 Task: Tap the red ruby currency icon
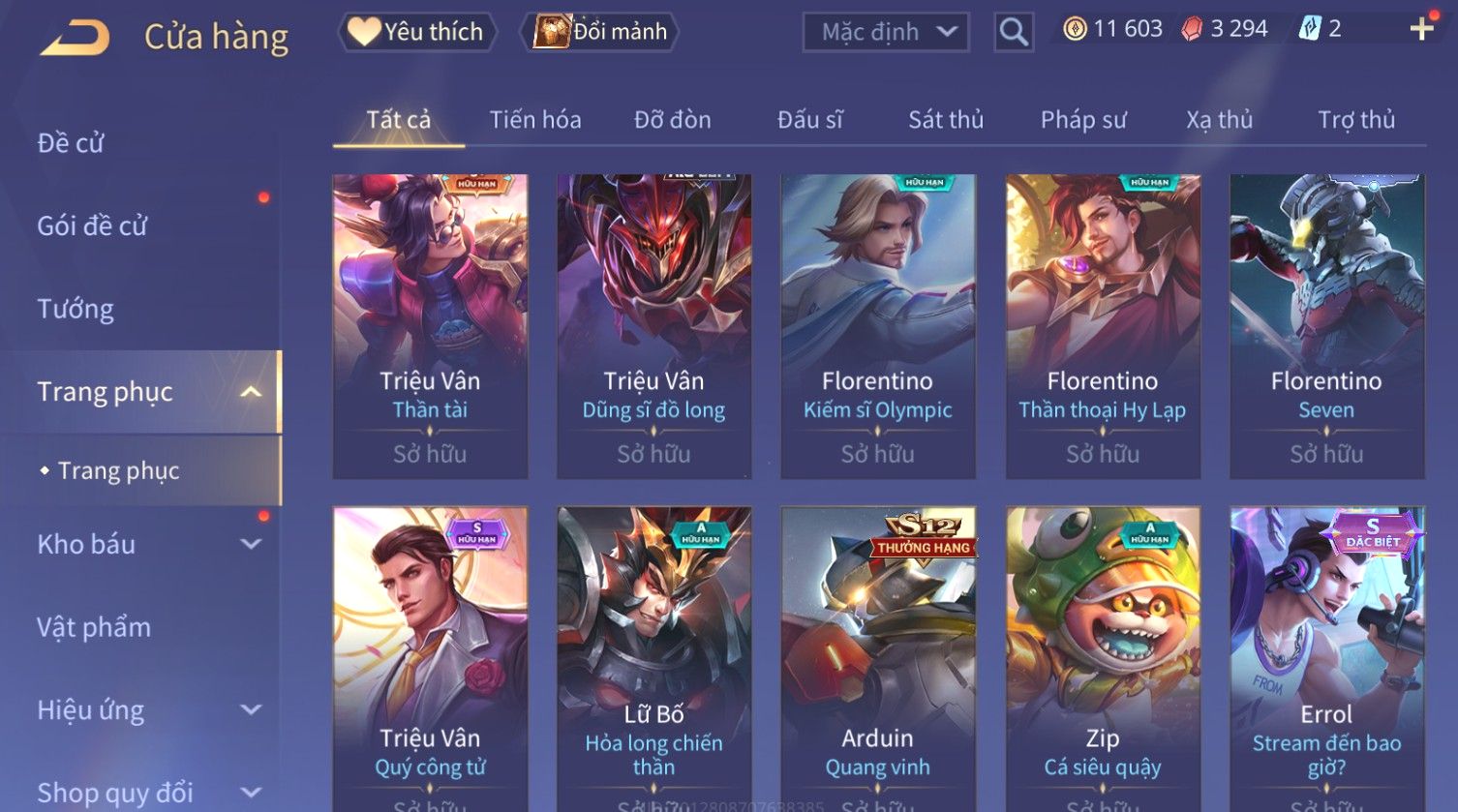coord(1192,29)
